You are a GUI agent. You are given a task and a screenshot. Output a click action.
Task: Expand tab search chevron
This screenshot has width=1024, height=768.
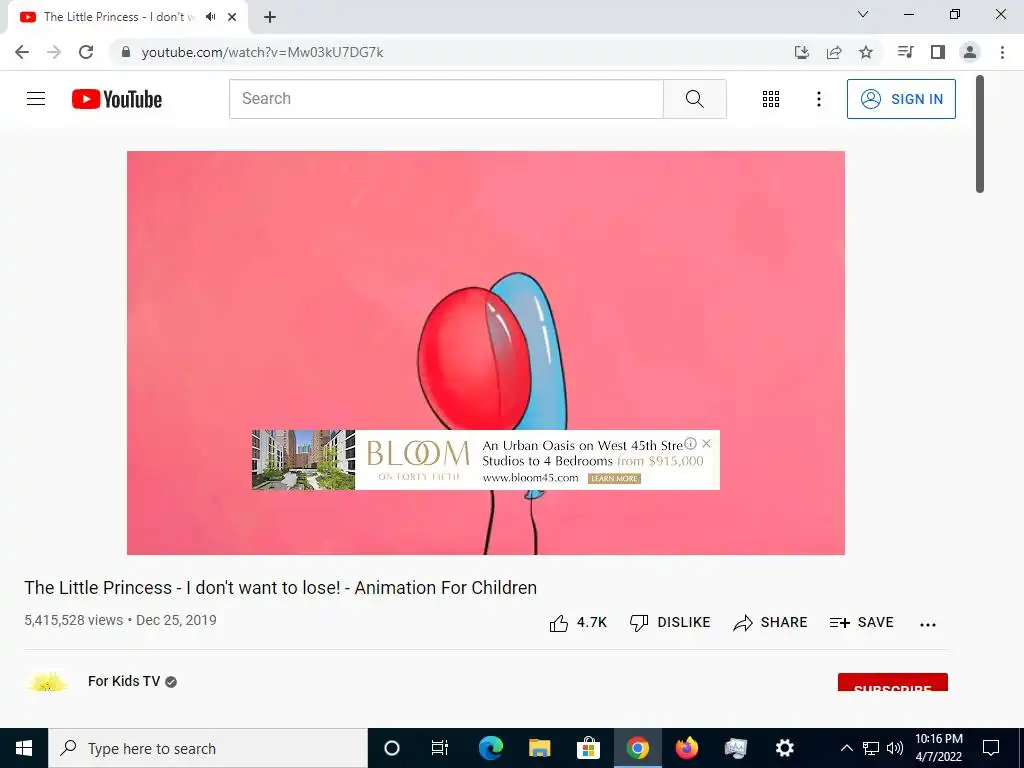point(863,14)
